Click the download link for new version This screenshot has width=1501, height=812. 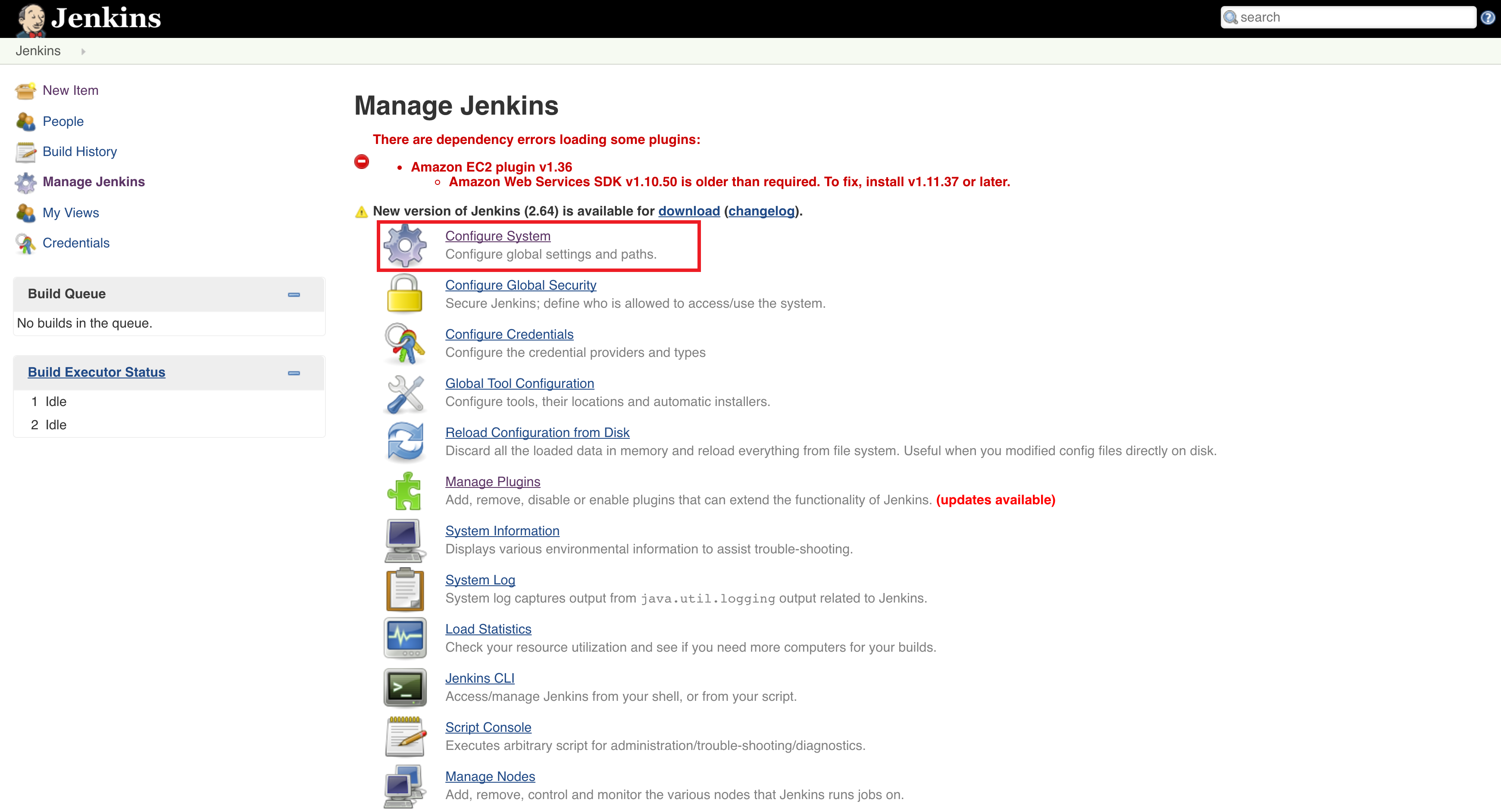(x=689, y=211)
